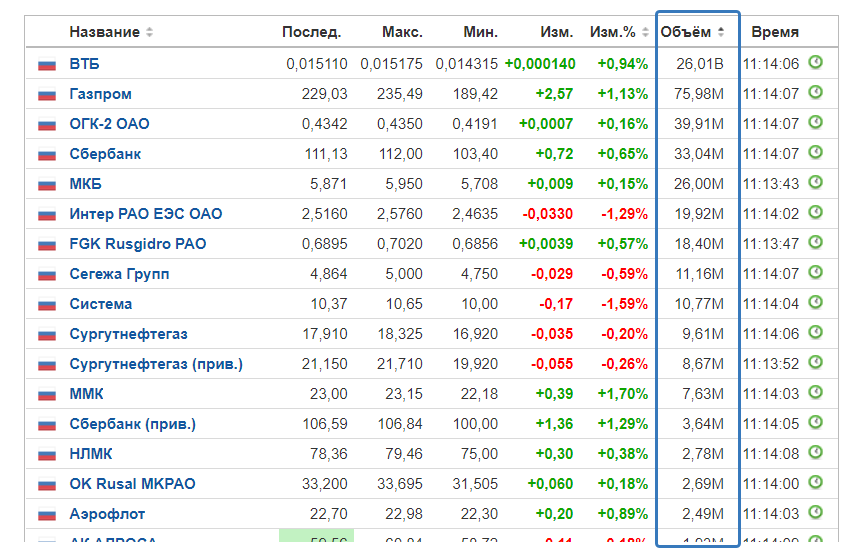
Task: Open the Аэрофлот stock link
Action: click(107, 514)
